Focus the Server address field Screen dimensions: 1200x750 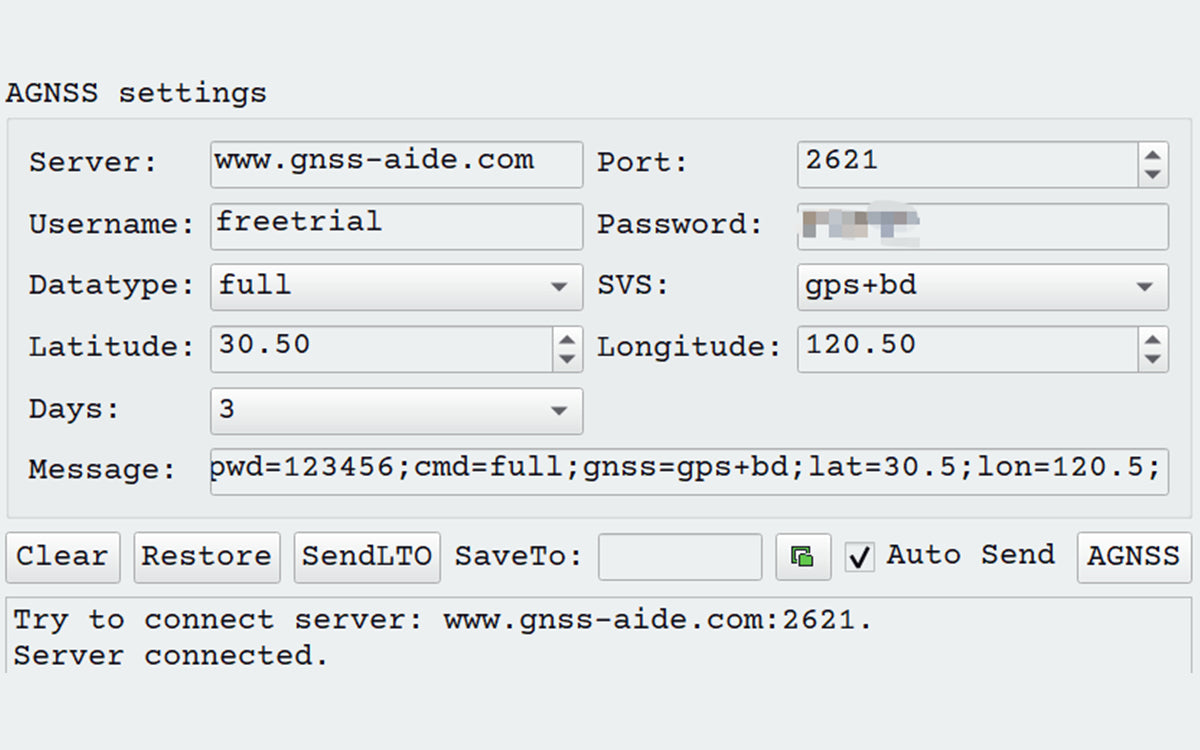pos(396,163)
